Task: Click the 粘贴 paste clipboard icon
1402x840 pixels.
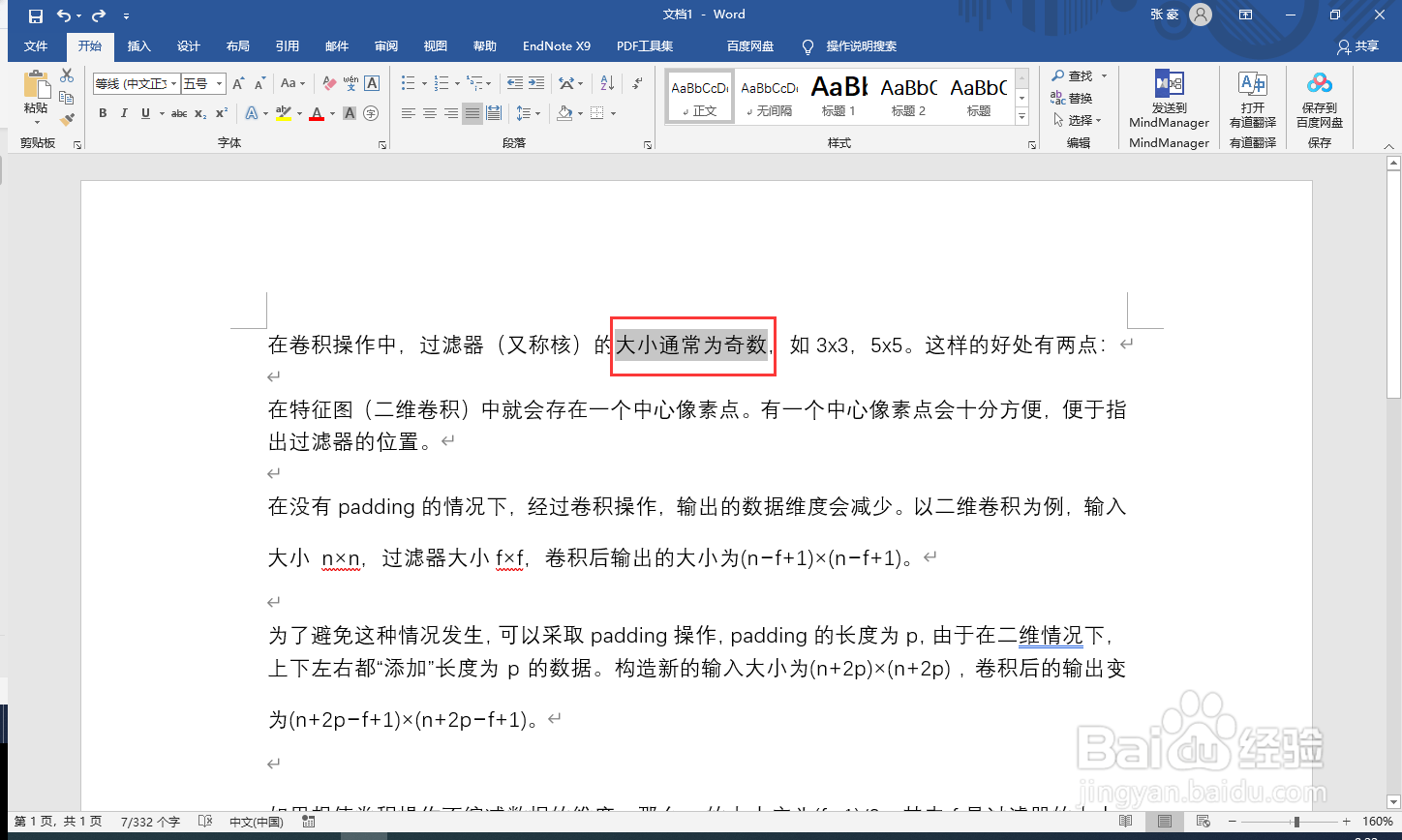Action: pos(37,85)
